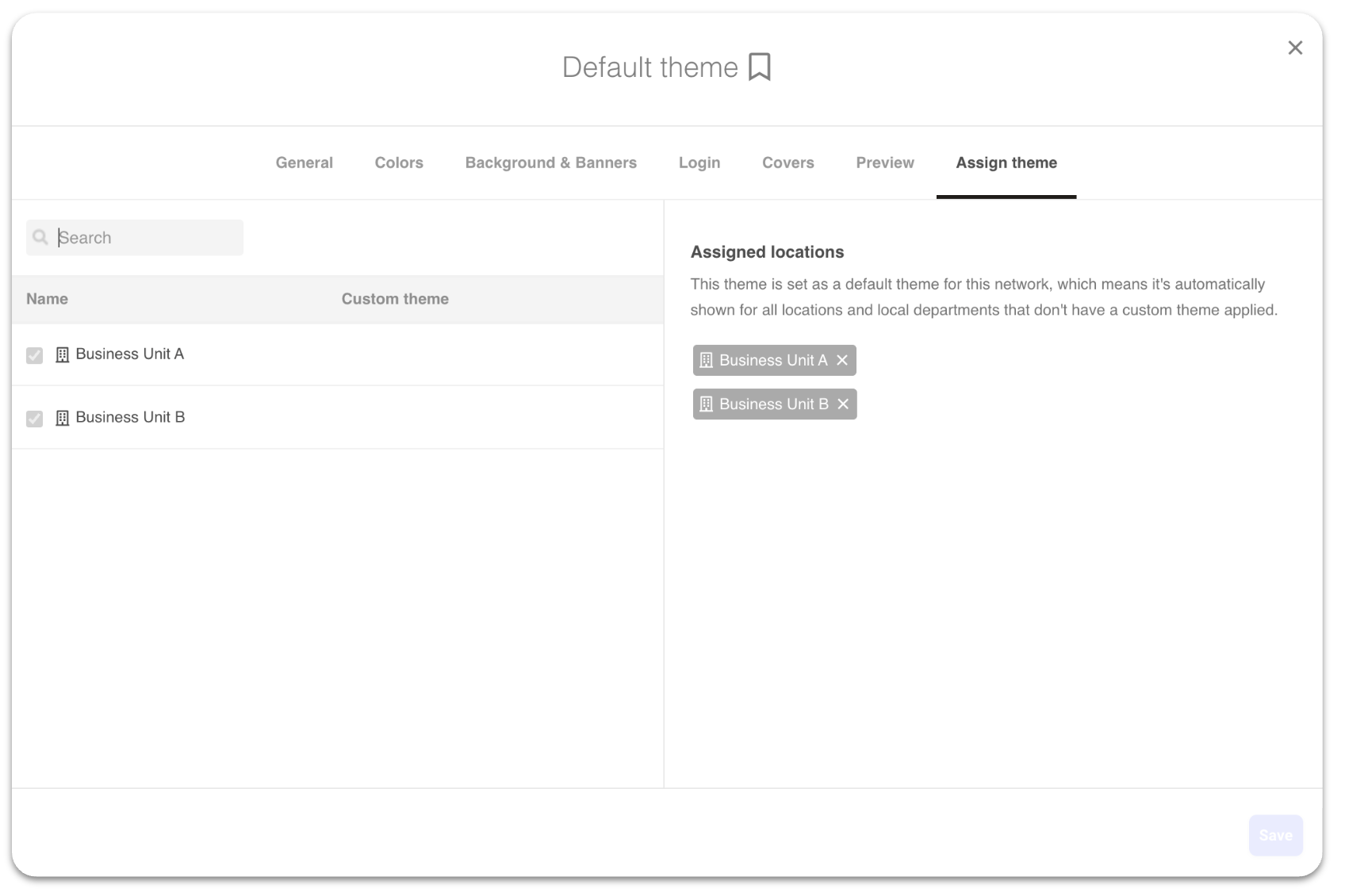Close the Default theme dialog

tap(1295, 48)
